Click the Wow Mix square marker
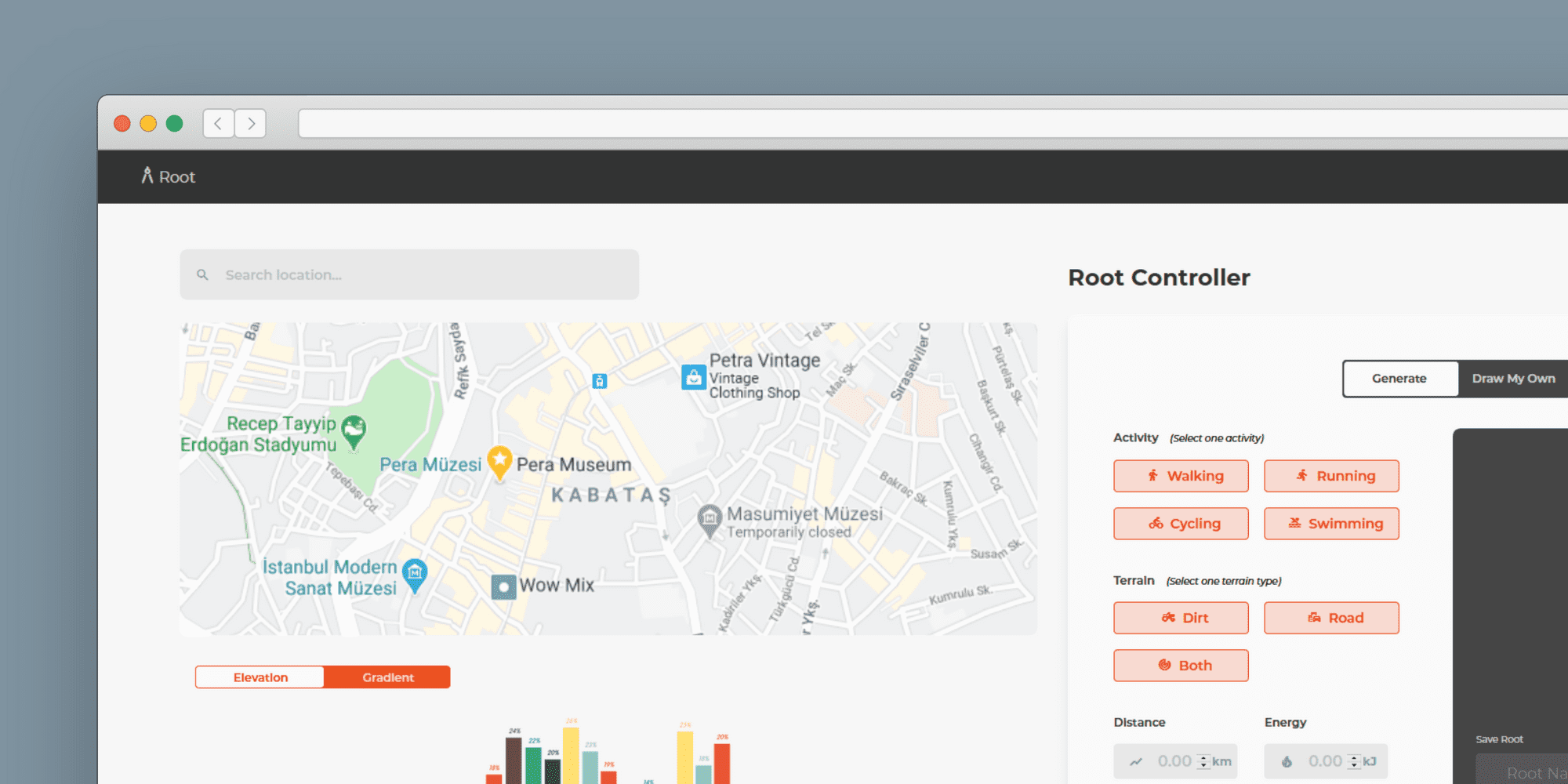 coord(503,586)
